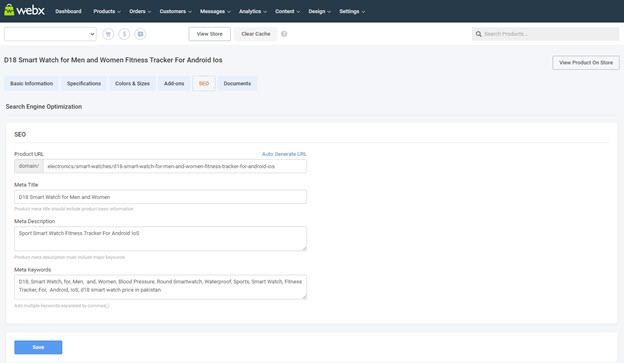Open the message bubble icon shortcut
This screenshot has height=363, width=624.
point(140,34)
